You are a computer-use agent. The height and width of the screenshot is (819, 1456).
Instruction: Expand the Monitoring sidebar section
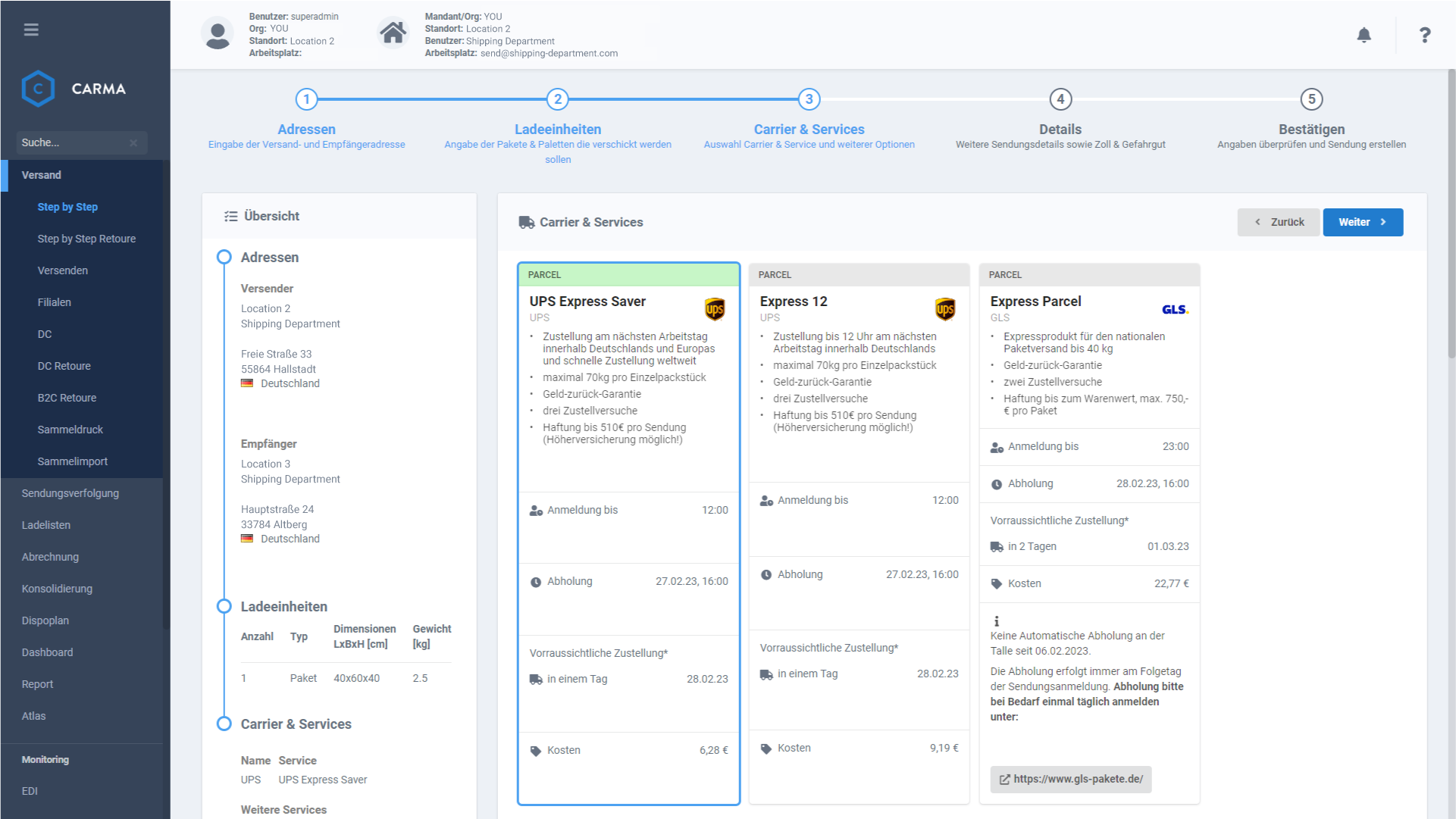coord(45,759)
